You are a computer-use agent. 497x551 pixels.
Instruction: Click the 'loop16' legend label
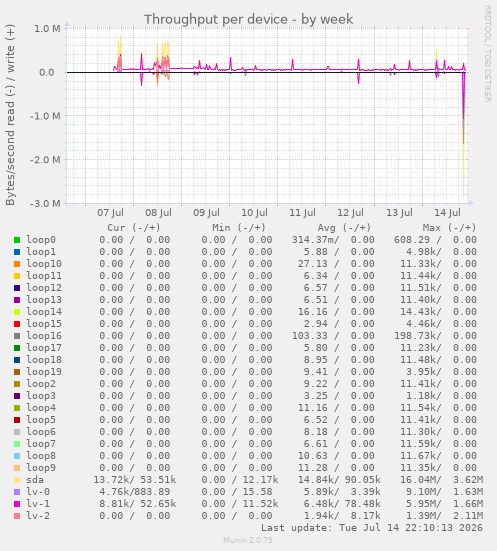pyautogui.click(x=44, y=336)
